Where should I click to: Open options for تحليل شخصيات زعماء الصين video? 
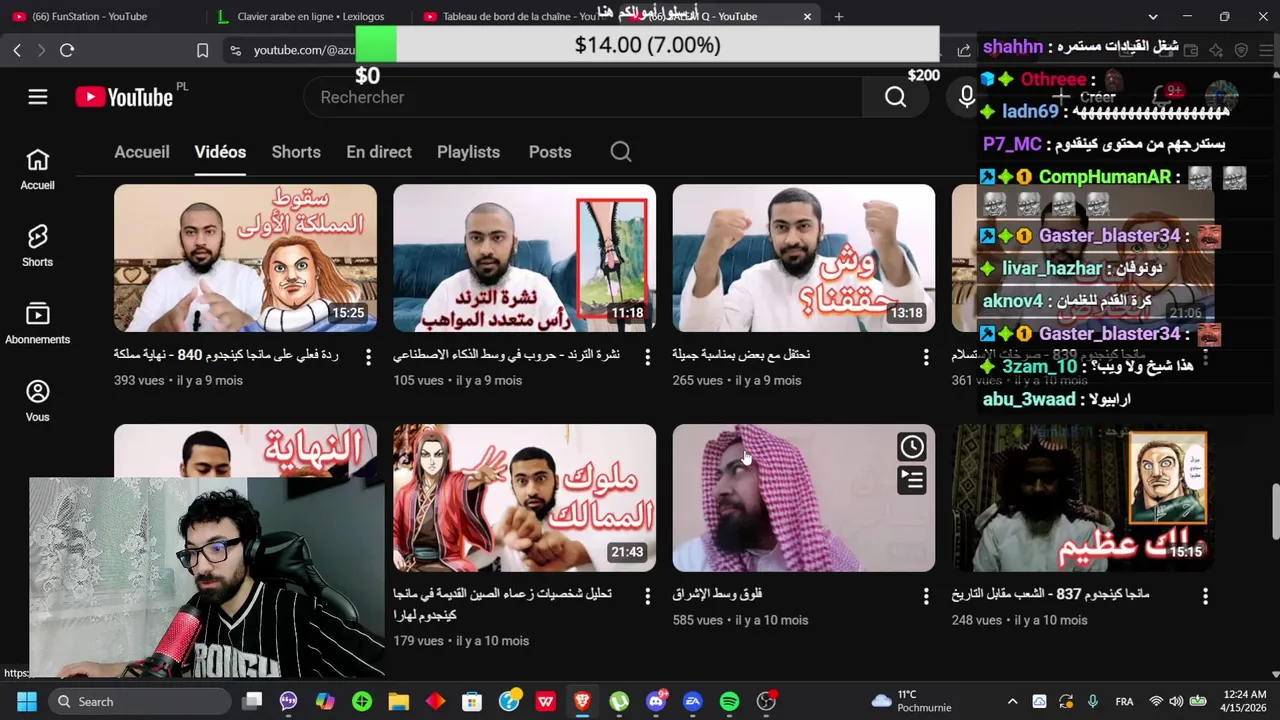point(647,596)
